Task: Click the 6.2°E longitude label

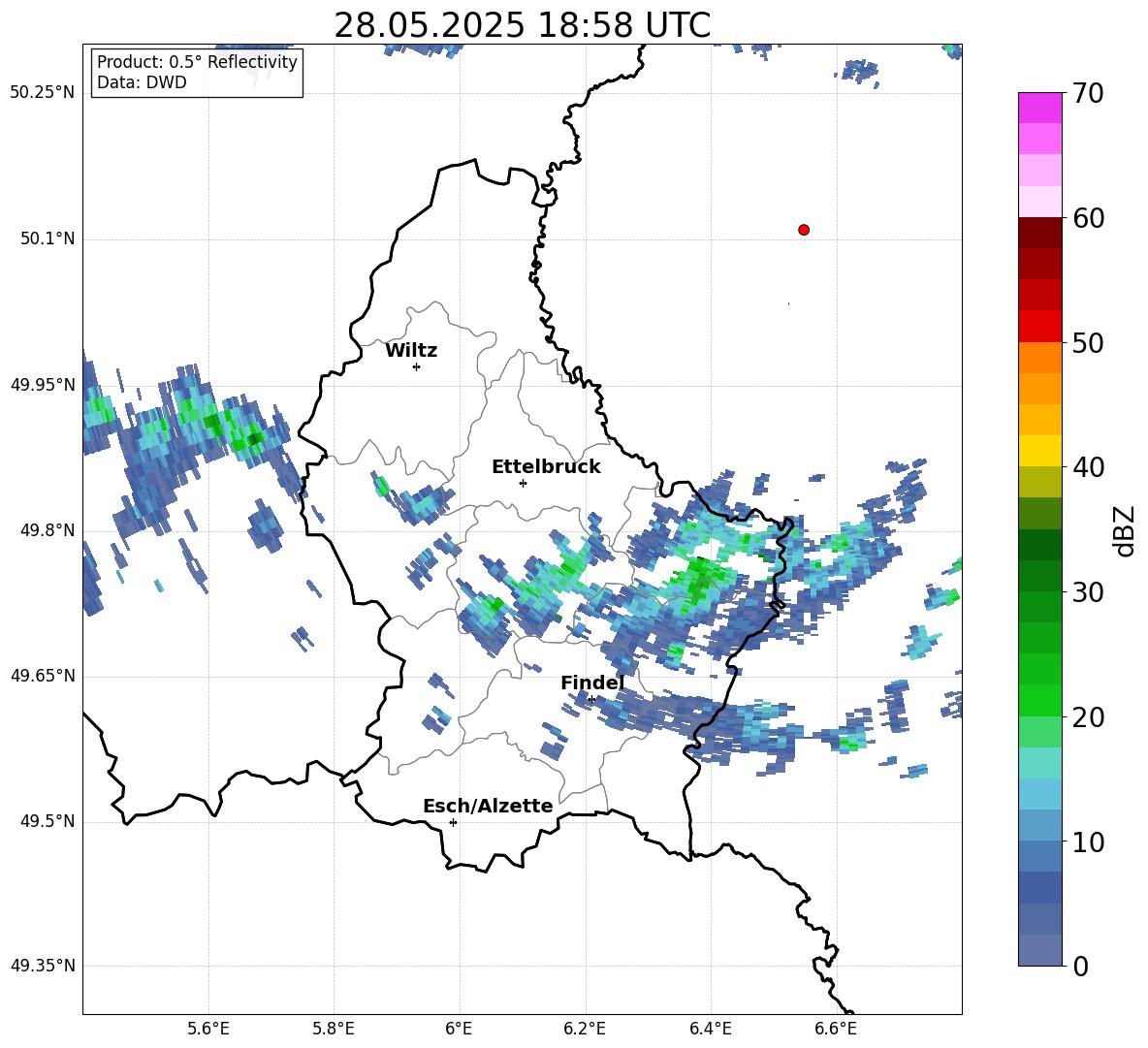Action: pyautogui.click(x=585, y=1029)
